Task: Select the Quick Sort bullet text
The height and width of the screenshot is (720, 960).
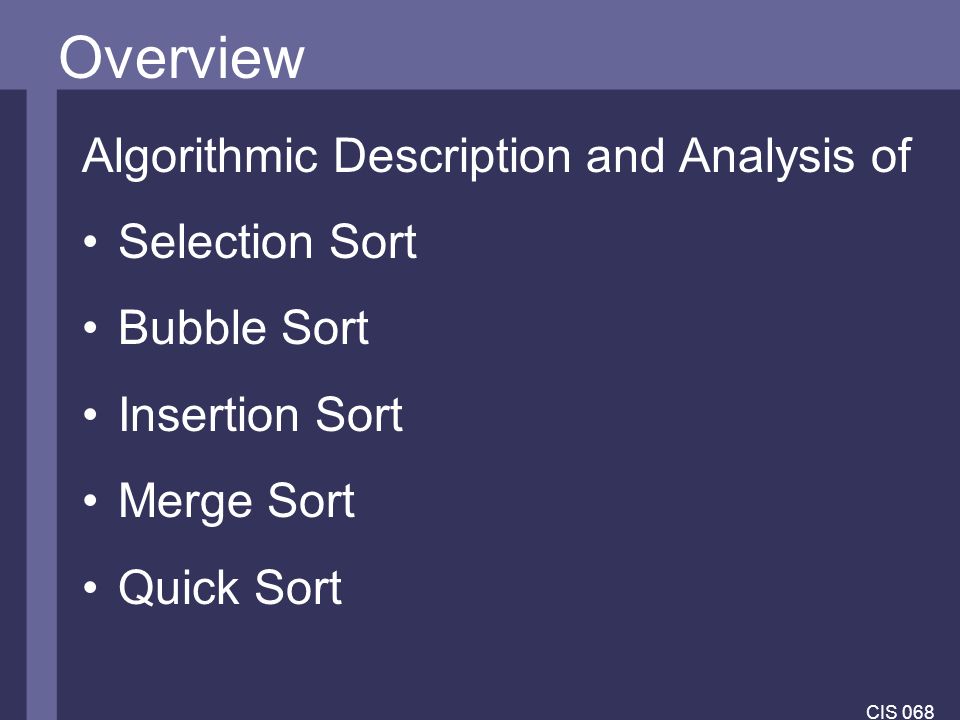Action: point(230,588)
